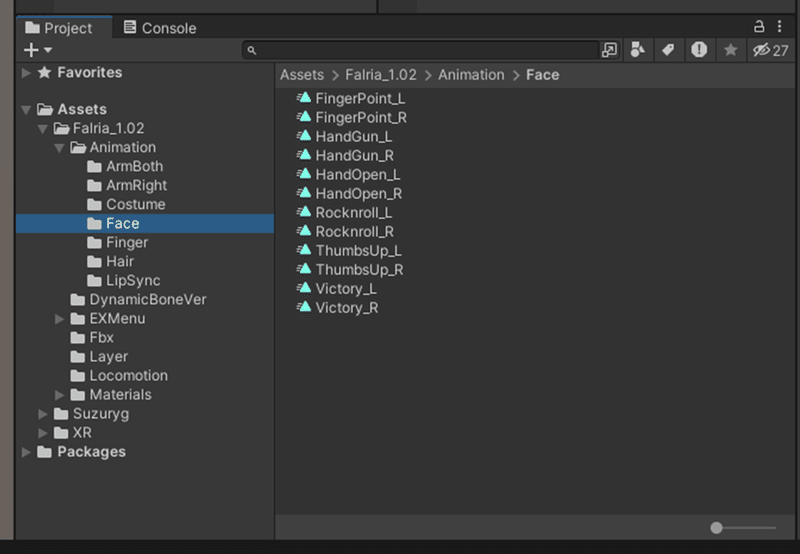The width and height of the screenshot is (800, 554).
Task: Open the Project panel's three-dot menu
Action: tap(779, 27)
